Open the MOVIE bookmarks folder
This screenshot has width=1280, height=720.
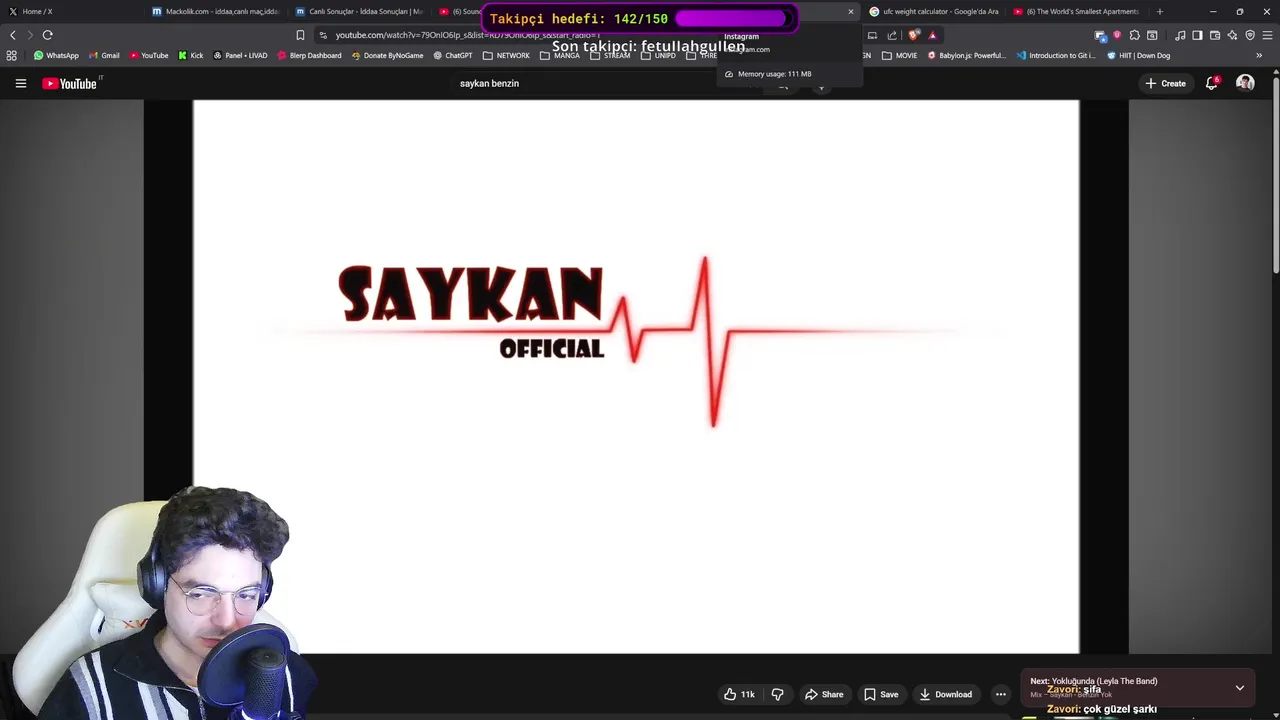(x=899, y=55)
